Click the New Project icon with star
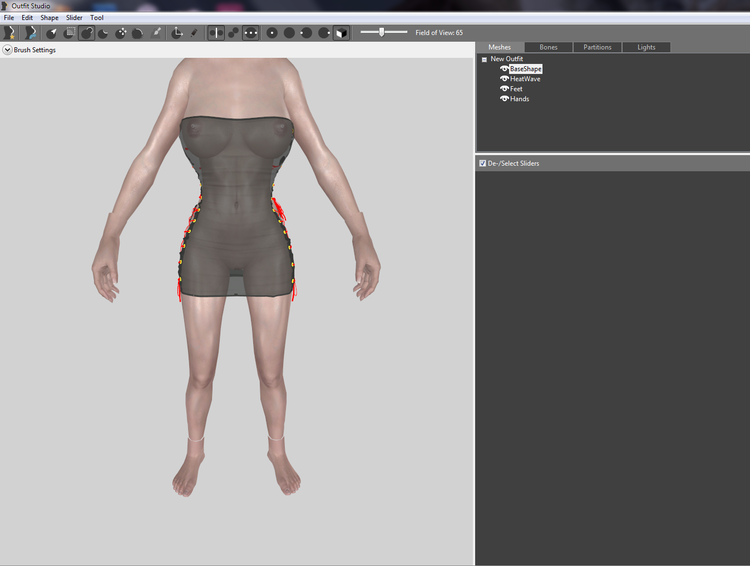 tap(9, 33)
